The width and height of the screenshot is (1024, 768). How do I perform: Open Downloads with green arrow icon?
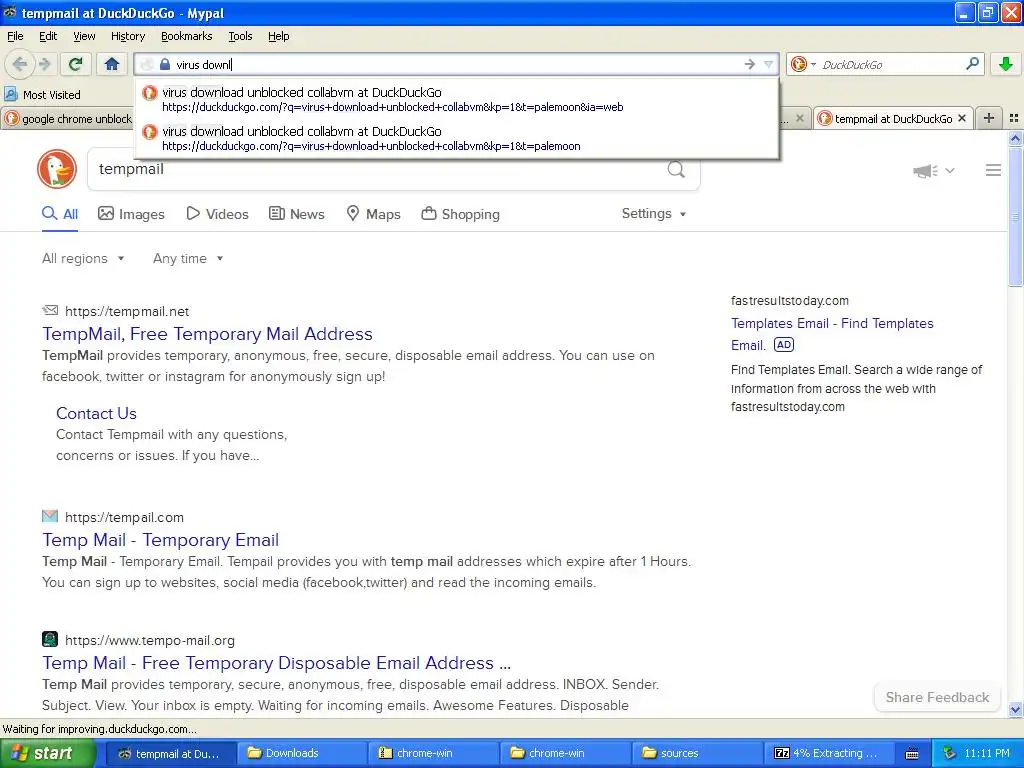point(1006,64)
